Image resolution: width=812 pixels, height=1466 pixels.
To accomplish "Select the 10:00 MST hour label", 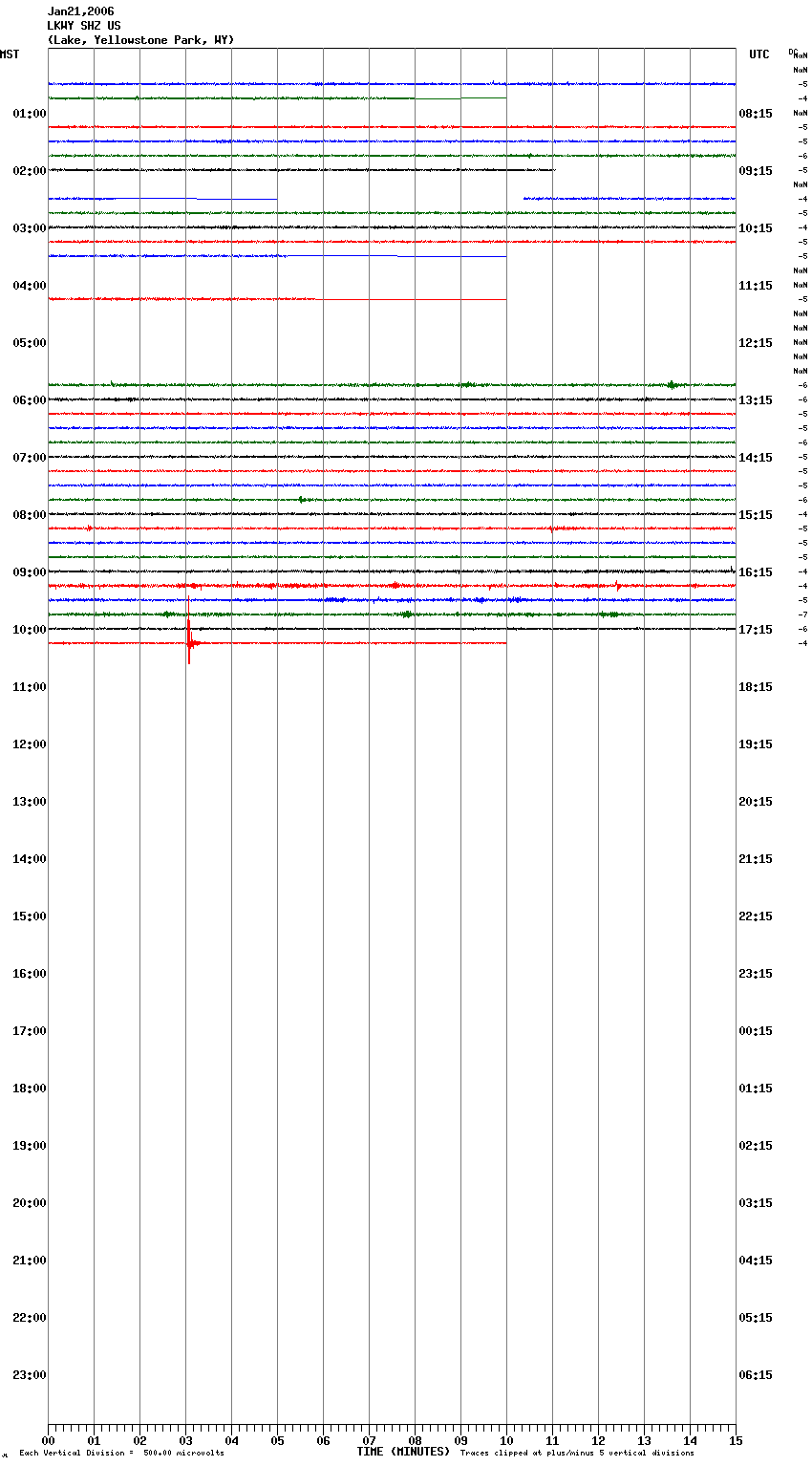I will pyautogui.click(x=30, y=630).
